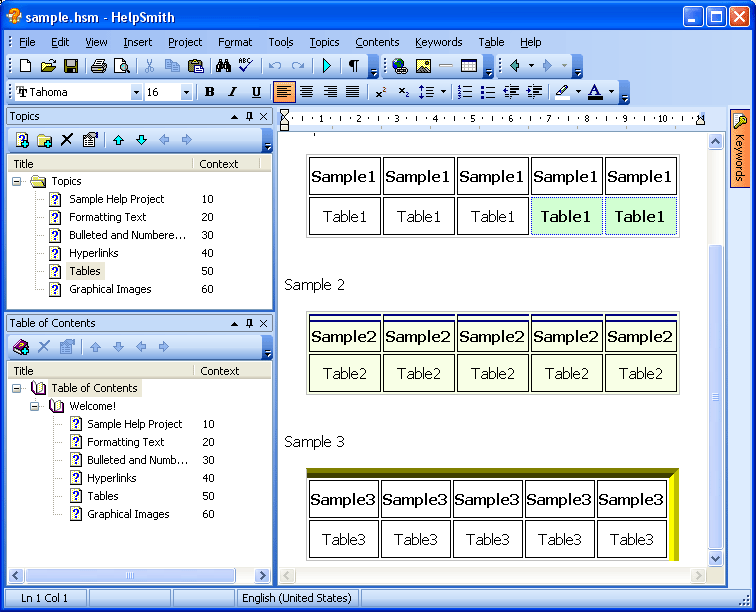Insert a table with the table icon
Image resolution: width=756 pixels, height=612 pixels.
(469, 66)
